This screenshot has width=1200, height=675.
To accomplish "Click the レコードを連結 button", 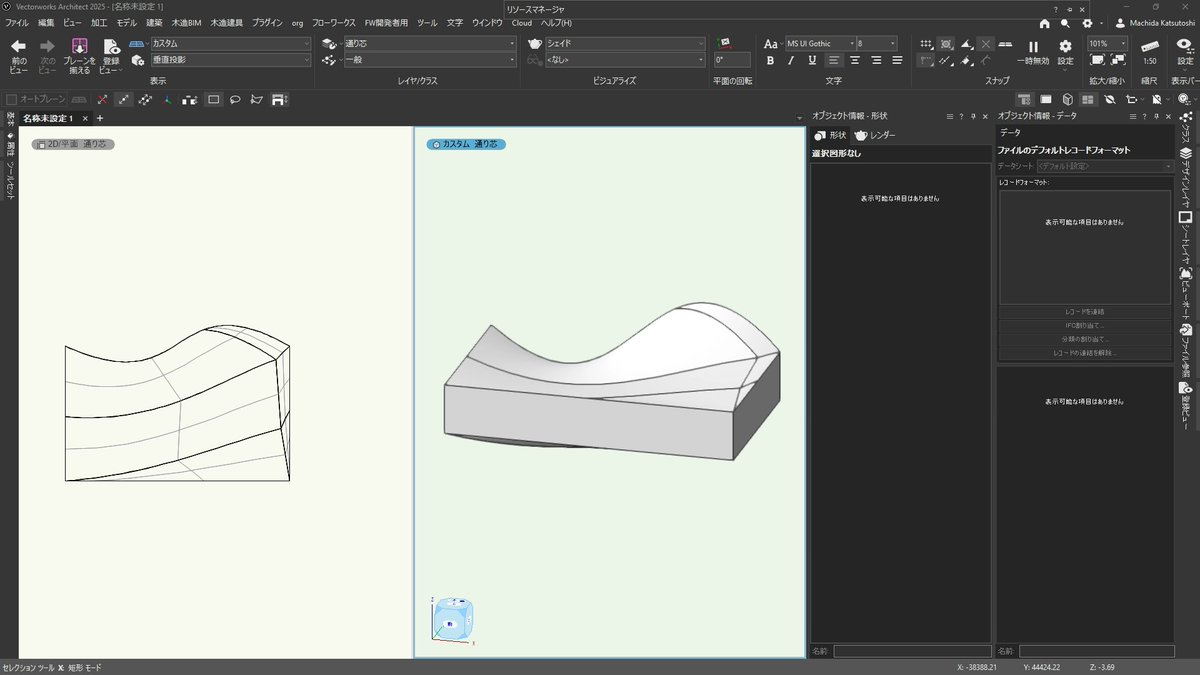I will point(1087,311).
